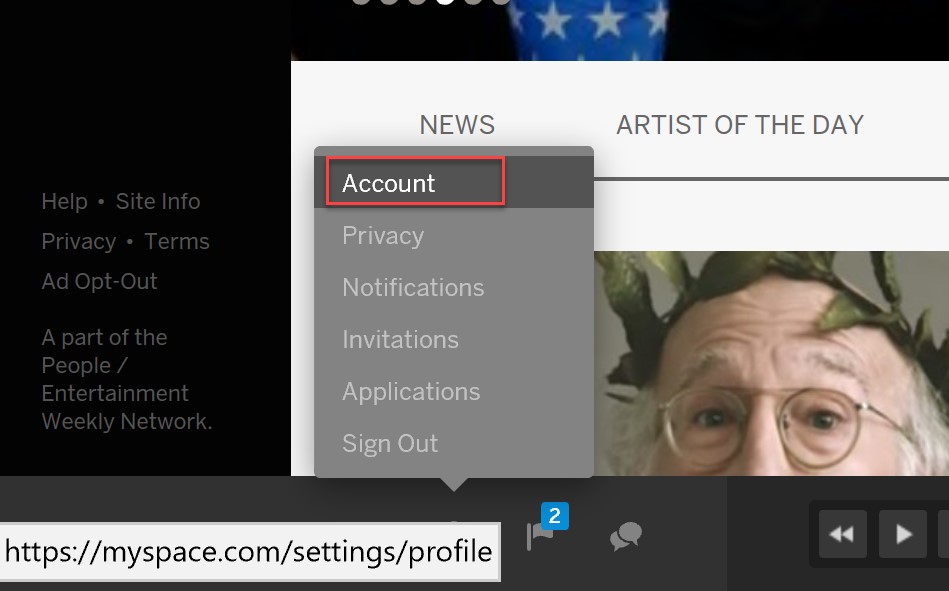Screen dimensions: 949x591
Task: Open the Ad Opt-Out link
Action: pyautogui.click(x=99, y=282)
